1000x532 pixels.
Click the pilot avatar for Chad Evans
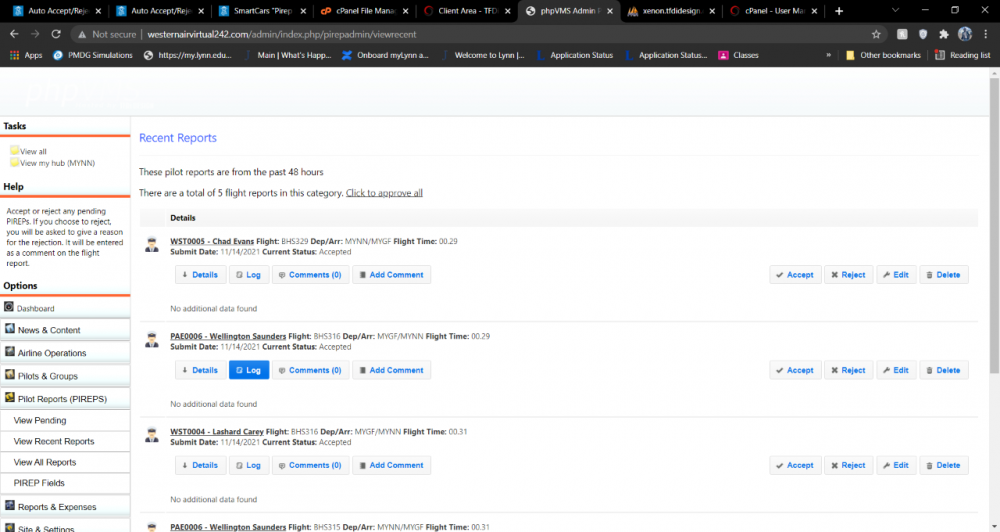click(152, 245)
